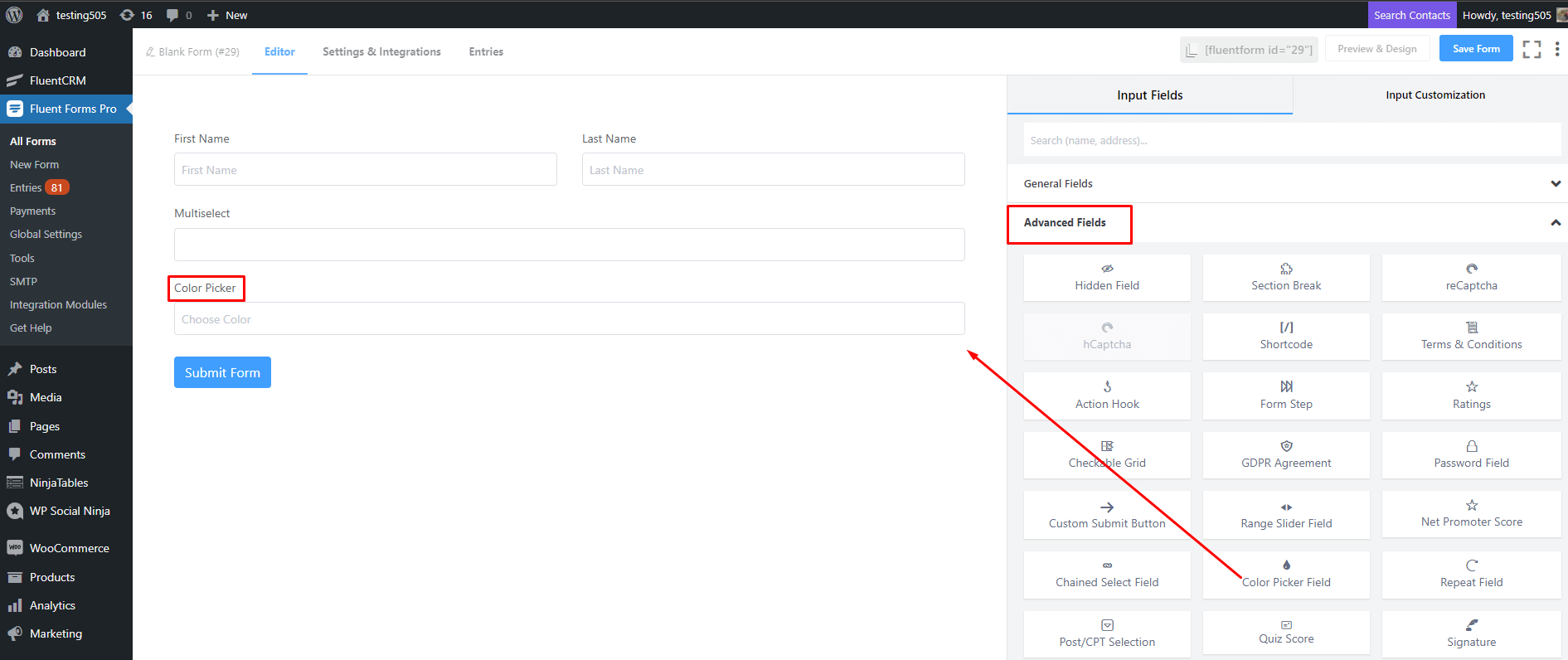Collapse the Advanced Fields section
1568x660 pixels.
point(1287,222)
